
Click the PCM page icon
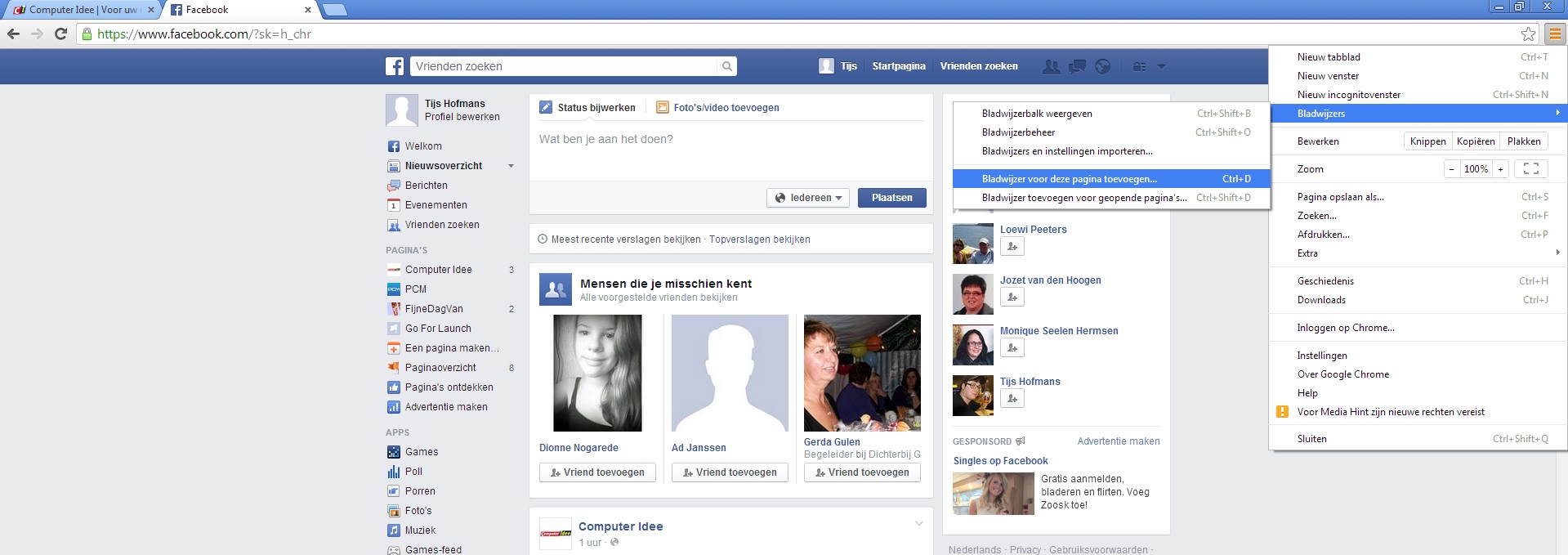393,289
